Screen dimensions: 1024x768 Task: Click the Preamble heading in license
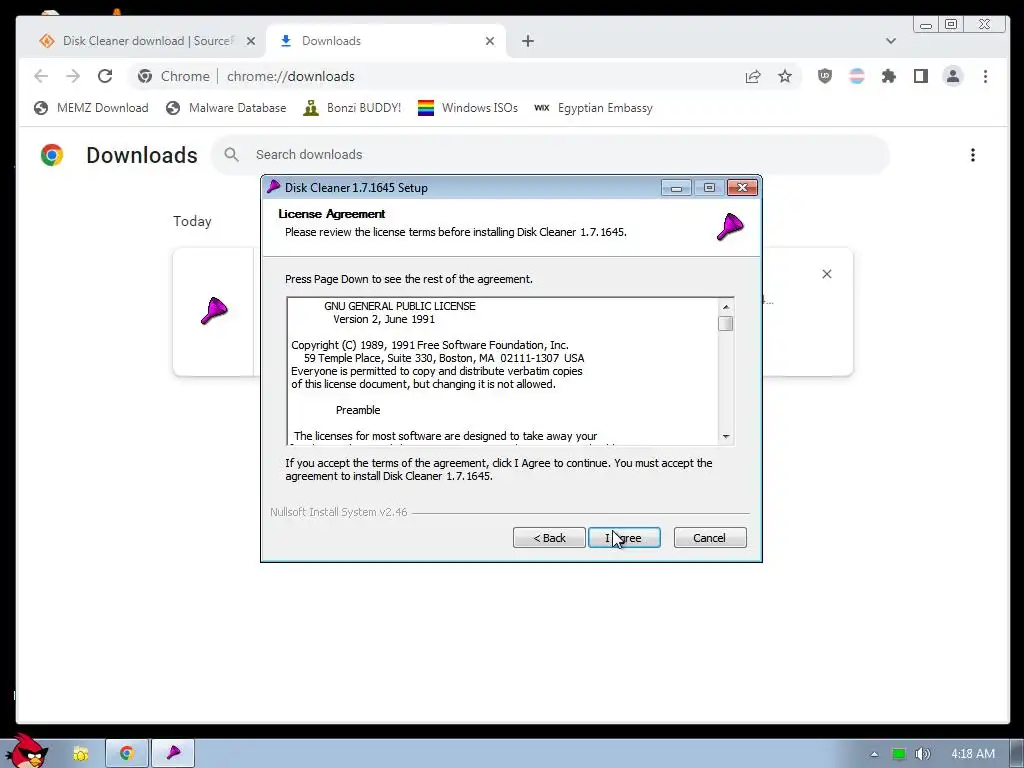358,410
